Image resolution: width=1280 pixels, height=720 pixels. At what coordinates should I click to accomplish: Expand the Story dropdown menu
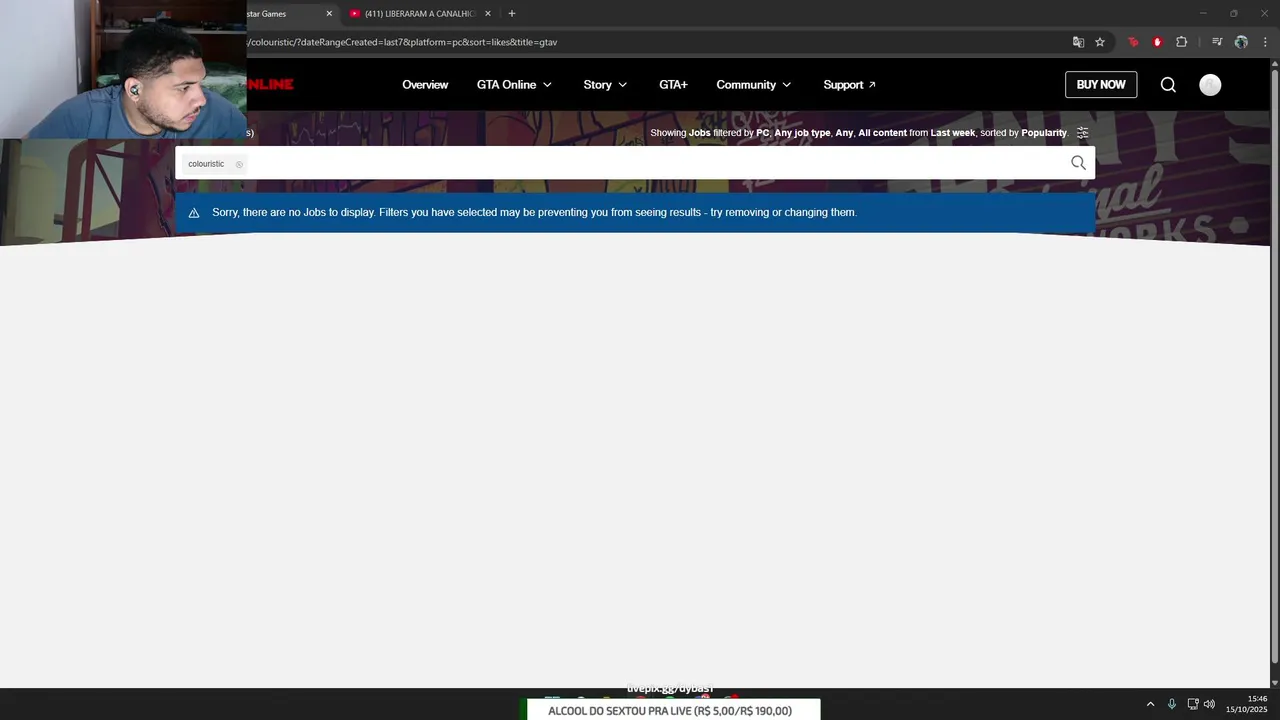click(x=605, y=85)
